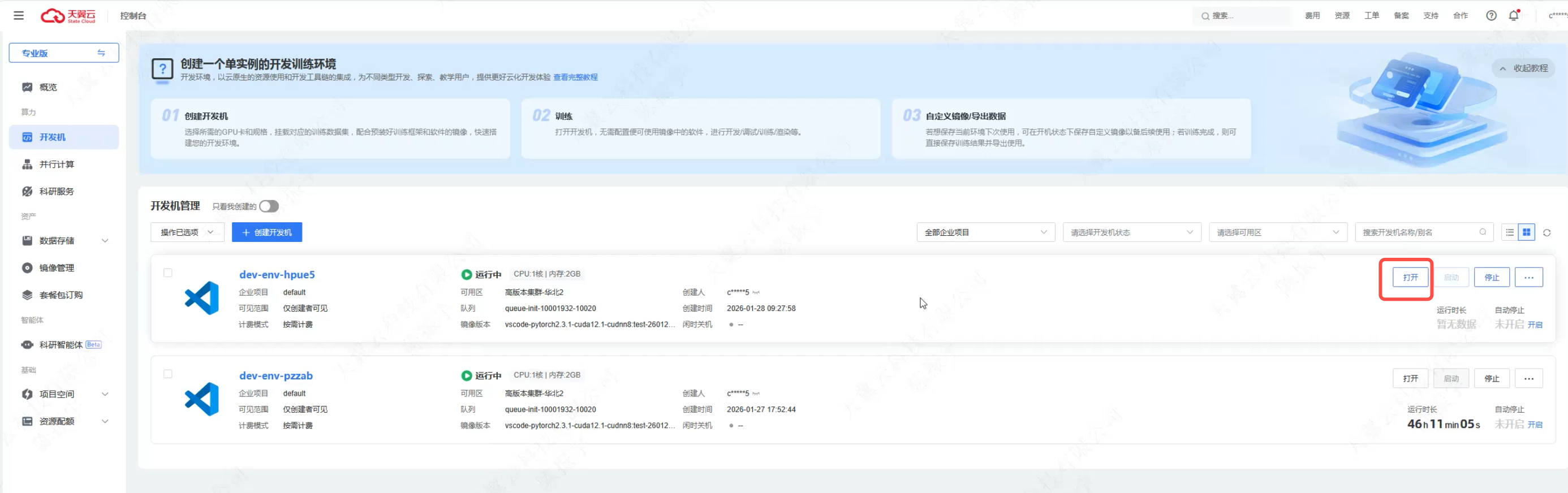Click the hamburger menu icon
Viewport: 1568px width, 493px height.
tap(19, 16)
